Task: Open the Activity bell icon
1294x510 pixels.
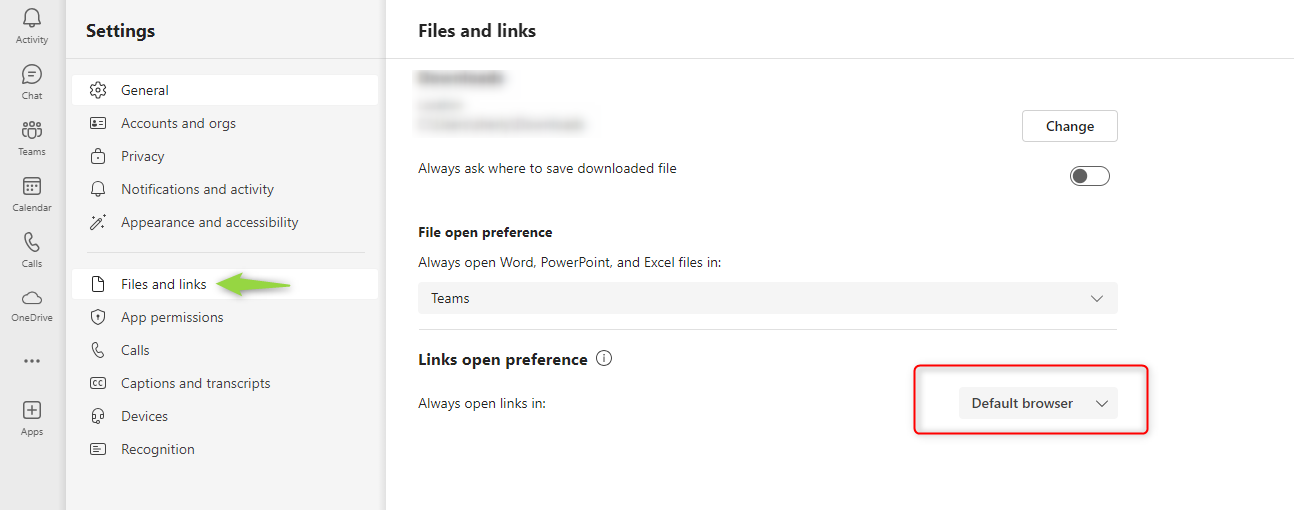Action: point(32,19)
